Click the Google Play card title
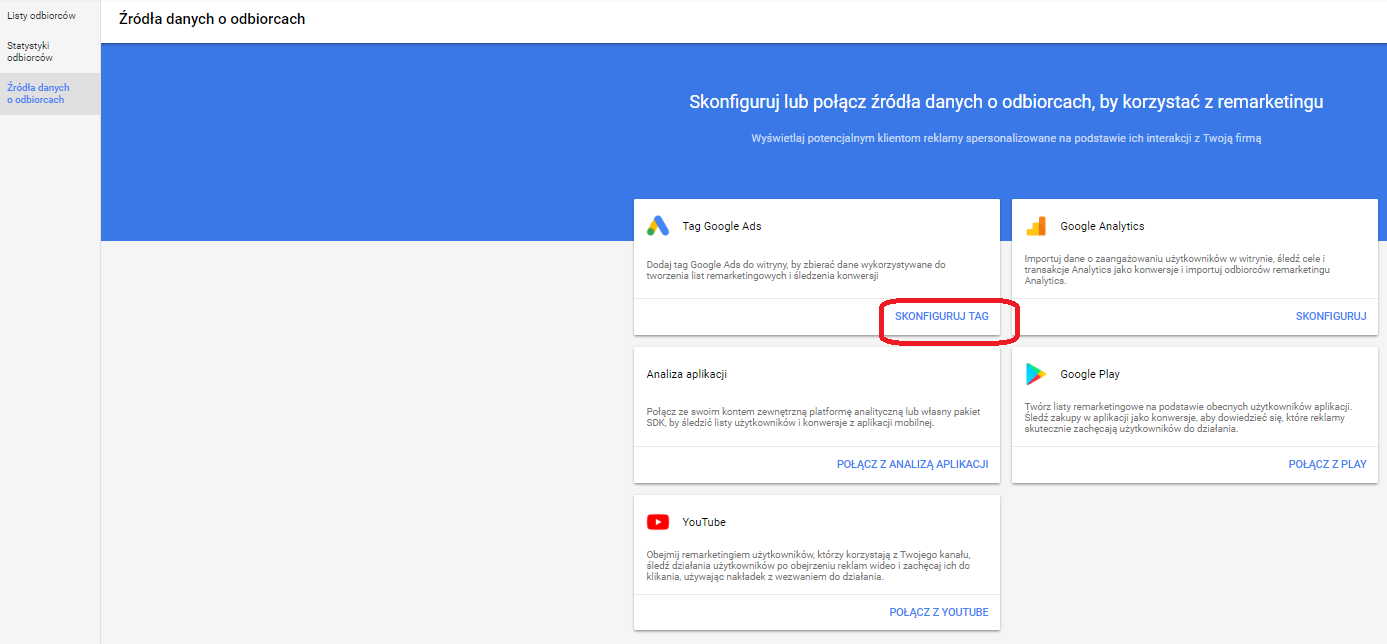Image resolution: width=1387 pixels, height=644 pixels. 1090,374
